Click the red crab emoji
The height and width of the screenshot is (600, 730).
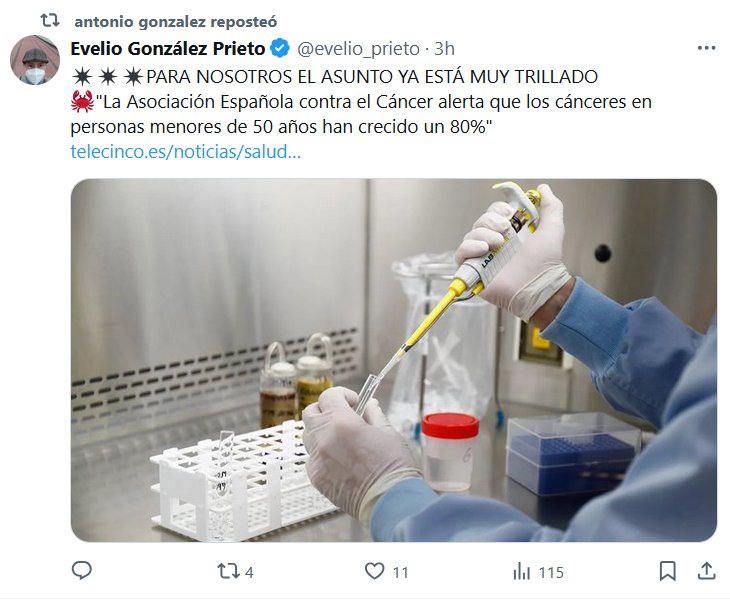(x=82, y=101)
